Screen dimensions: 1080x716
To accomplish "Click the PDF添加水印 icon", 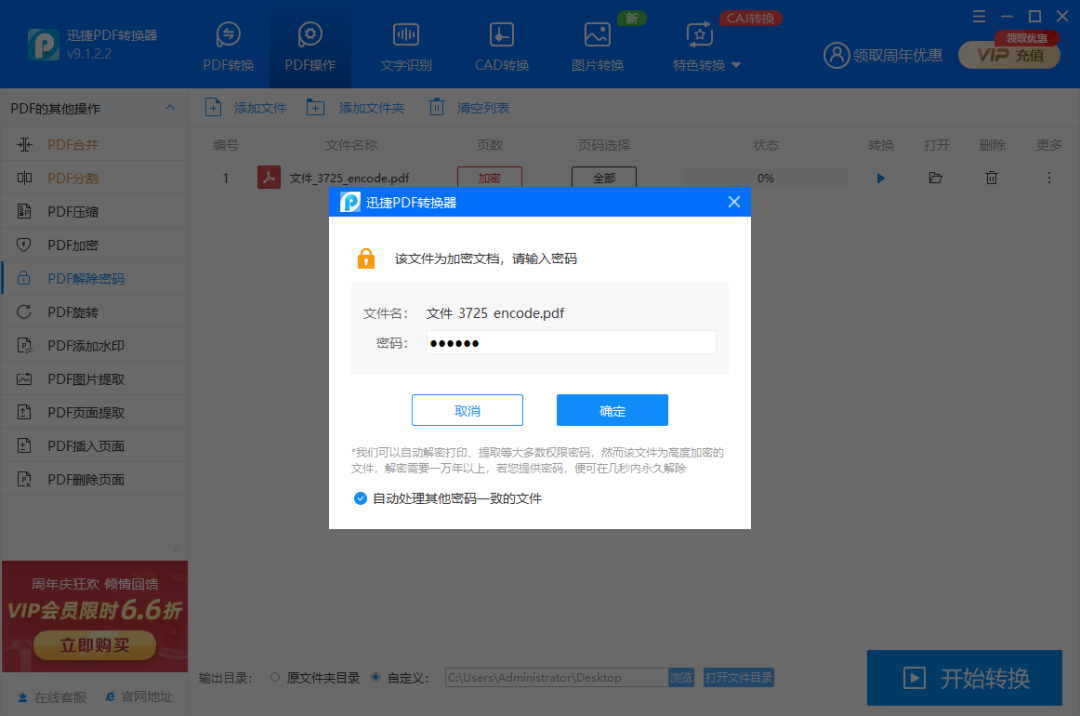I will [24, 346].
